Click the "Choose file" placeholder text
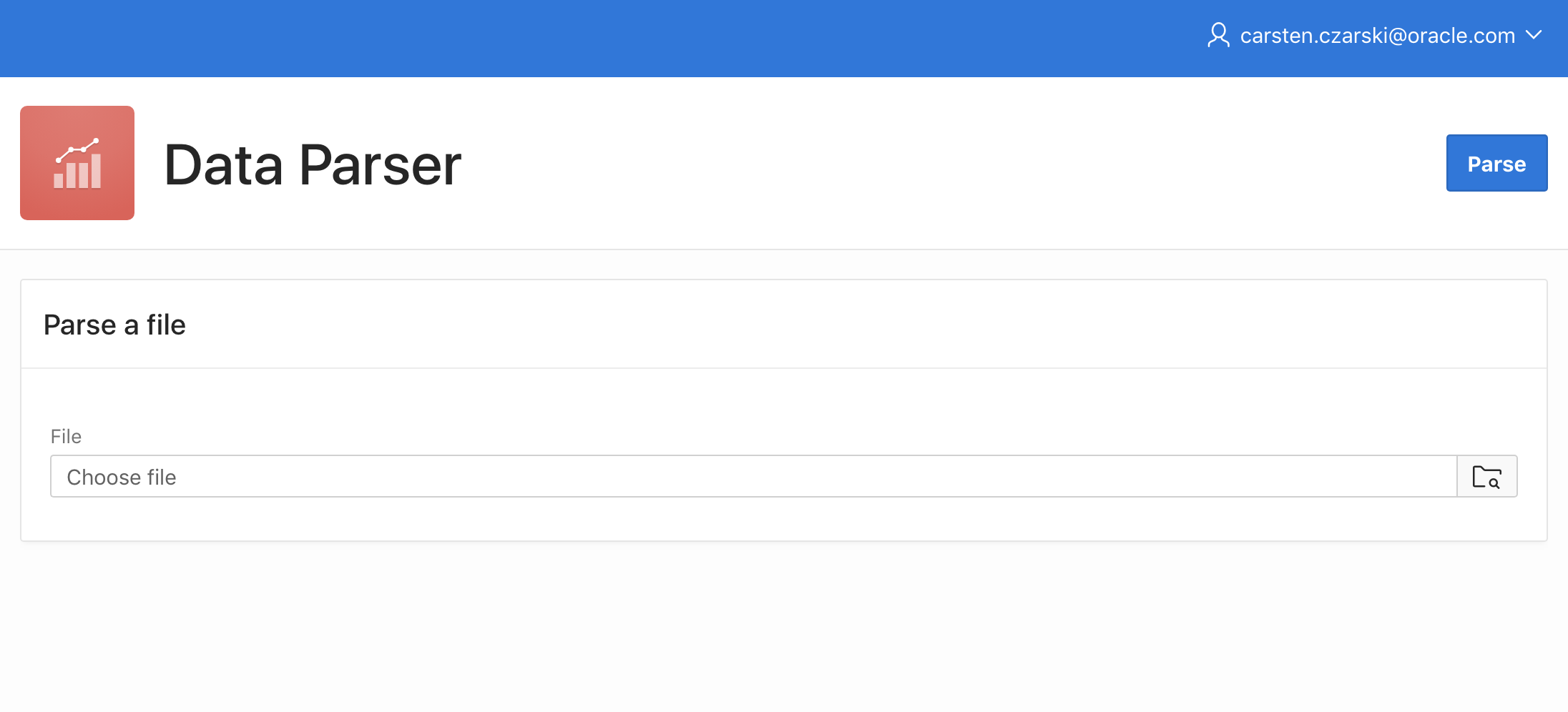Screen dimensions: 1568x712 pyautogui.click(x=122, y=478)
